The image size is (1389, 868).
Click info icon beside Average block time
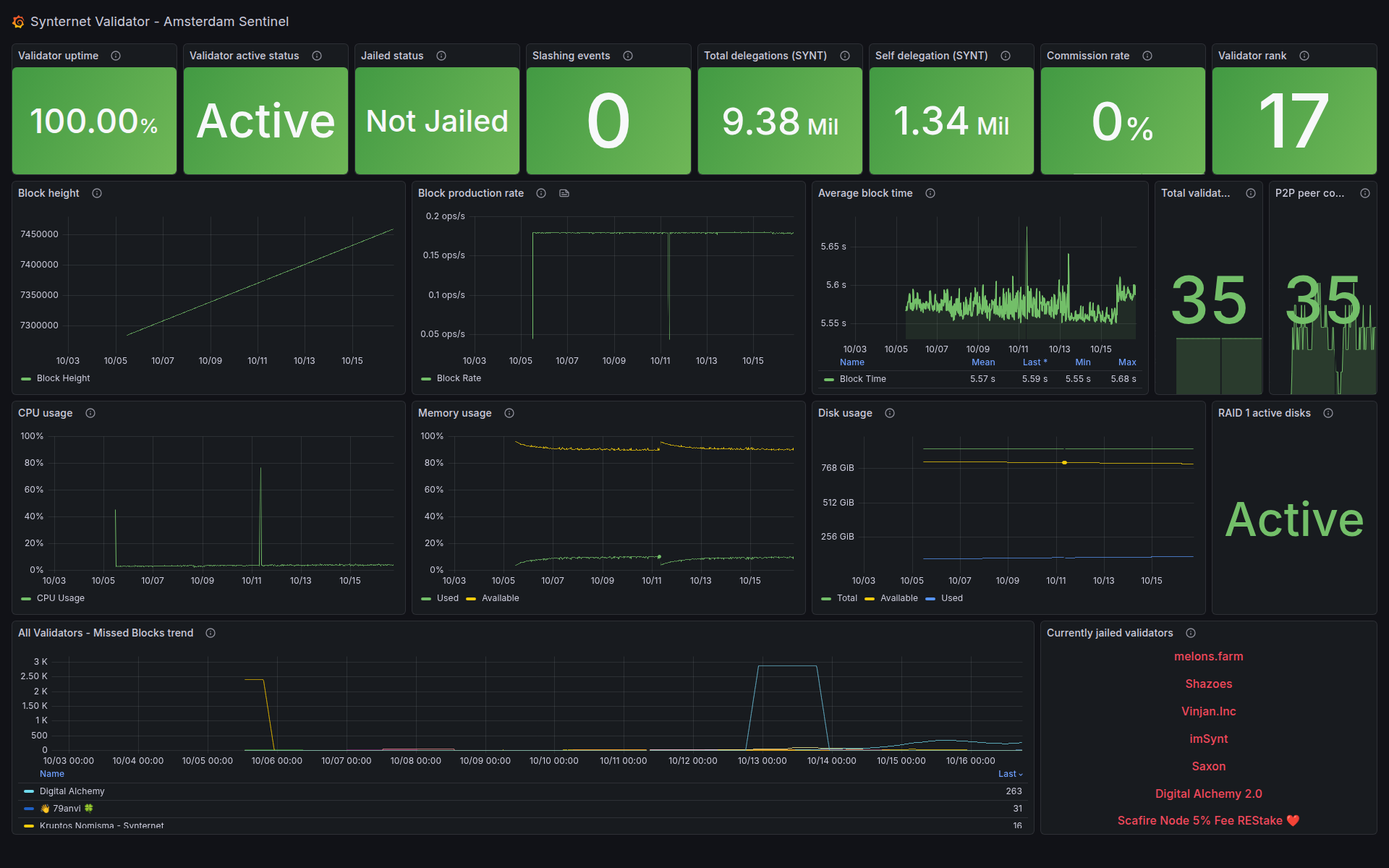(x=930, y=193)
